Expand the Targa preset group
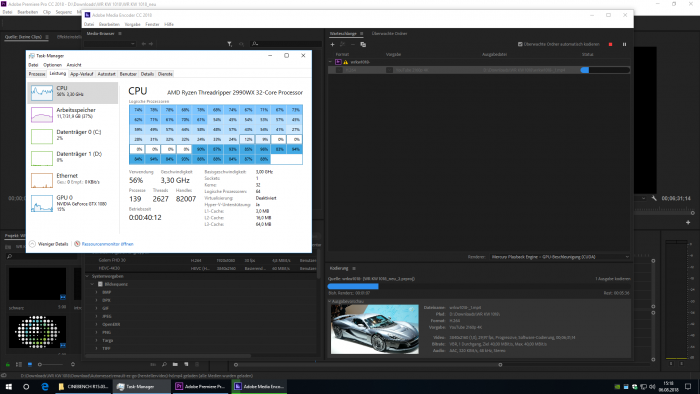 [97, 340]
